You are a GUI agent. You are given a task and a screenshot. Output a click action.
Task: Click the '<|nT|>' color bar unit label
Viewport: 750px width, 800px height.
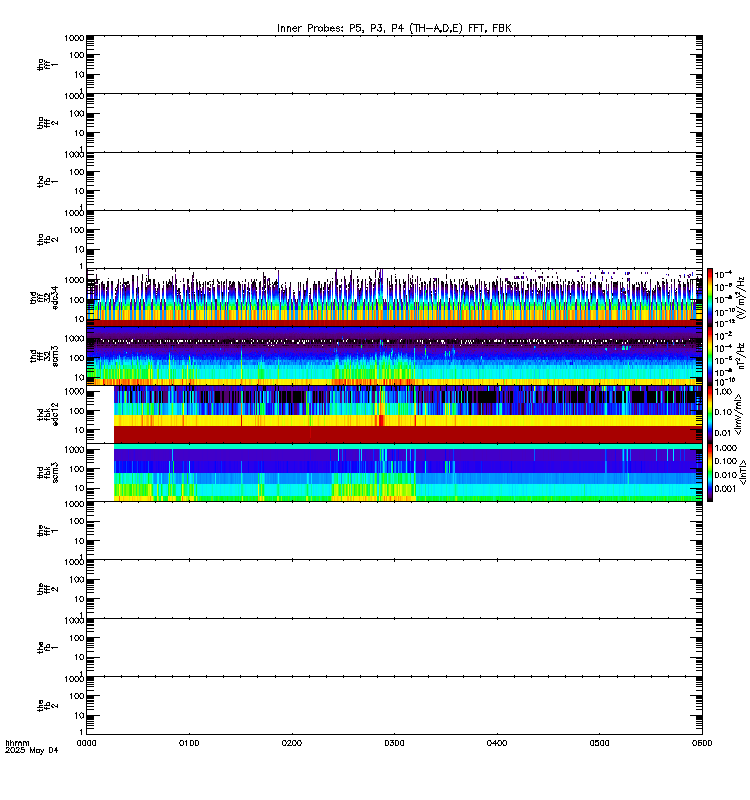(743, 472)
